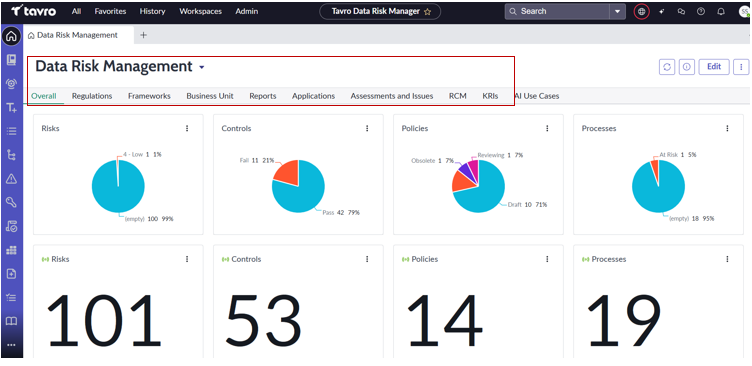Switch to the Regulations tab
The height and width of the screenshot is (366, 752).
[x=92, y=96]
